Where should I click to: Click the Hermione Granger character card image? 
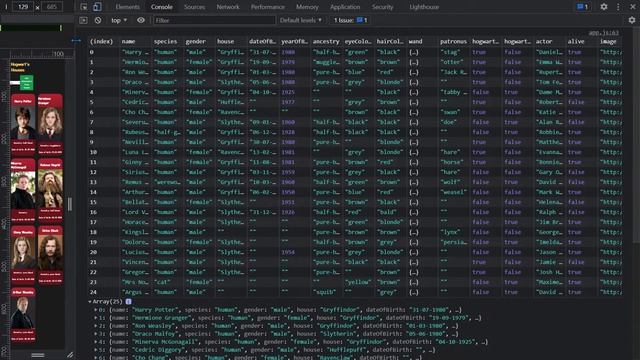[x=50, y=123]
